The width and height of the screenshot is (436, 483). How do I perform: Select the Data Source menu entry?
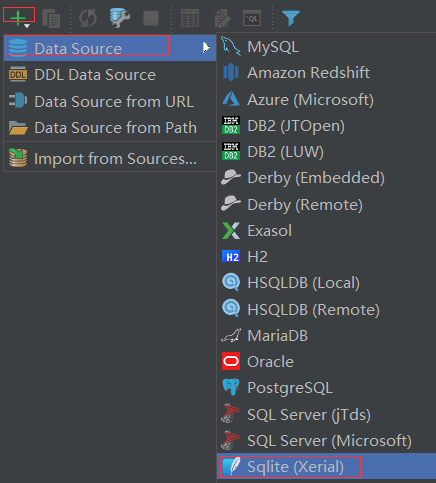pyautogui.click(x=110, y=48)
